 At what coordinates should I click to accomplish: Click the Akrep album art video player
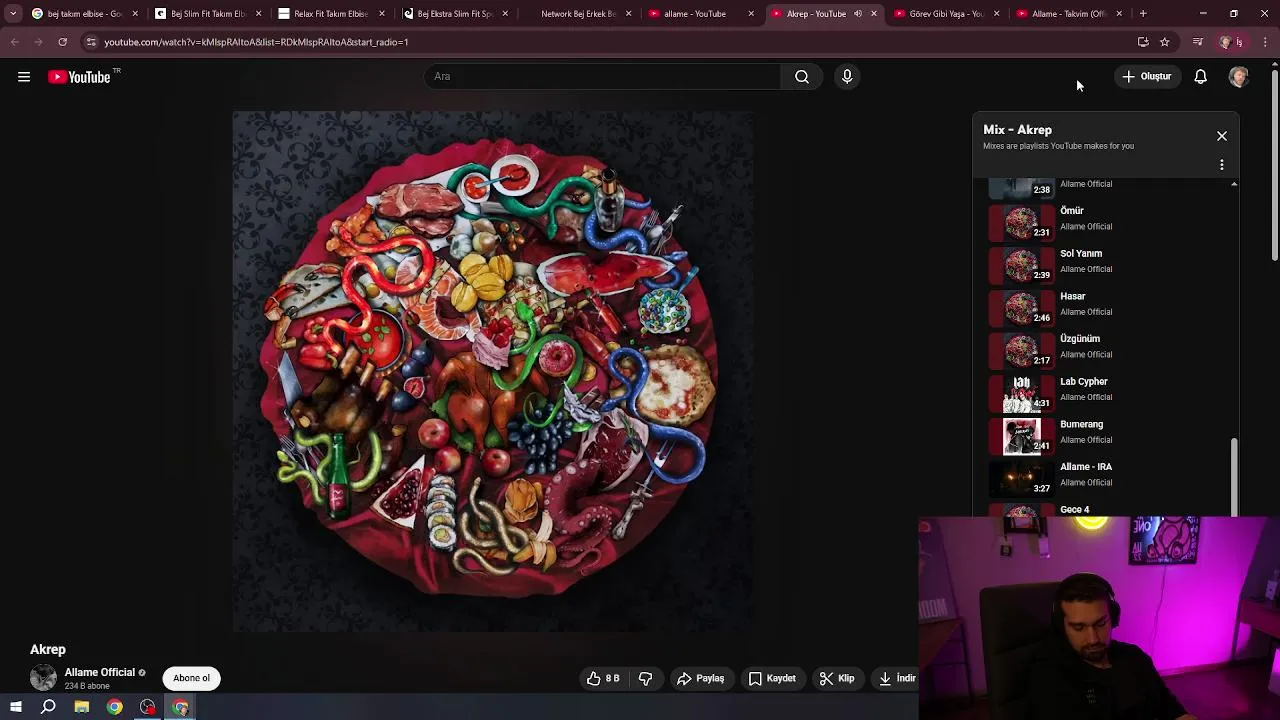(494, 371)
